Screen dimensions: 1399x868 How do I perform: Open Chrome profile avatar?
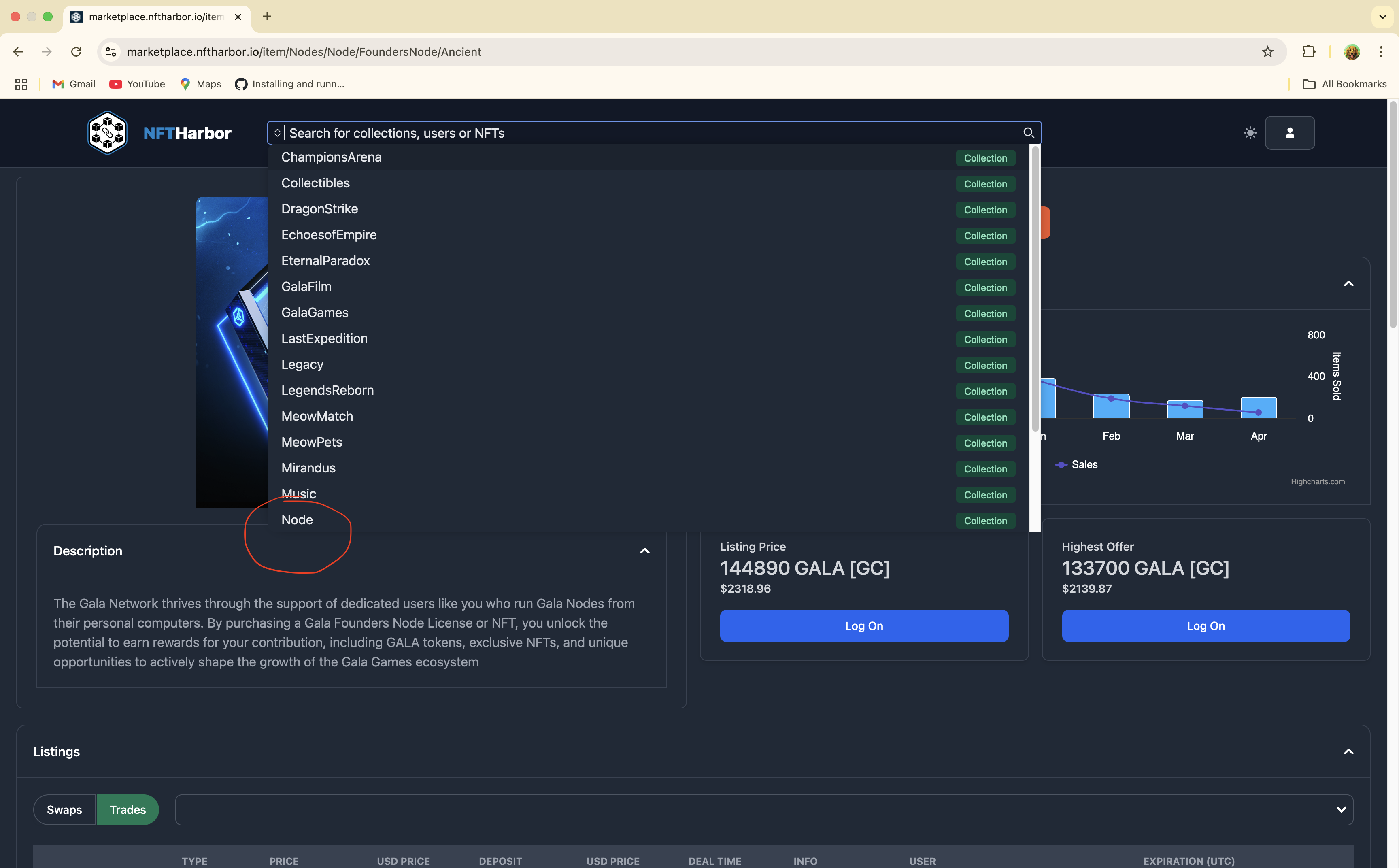tap(1351, 52)
